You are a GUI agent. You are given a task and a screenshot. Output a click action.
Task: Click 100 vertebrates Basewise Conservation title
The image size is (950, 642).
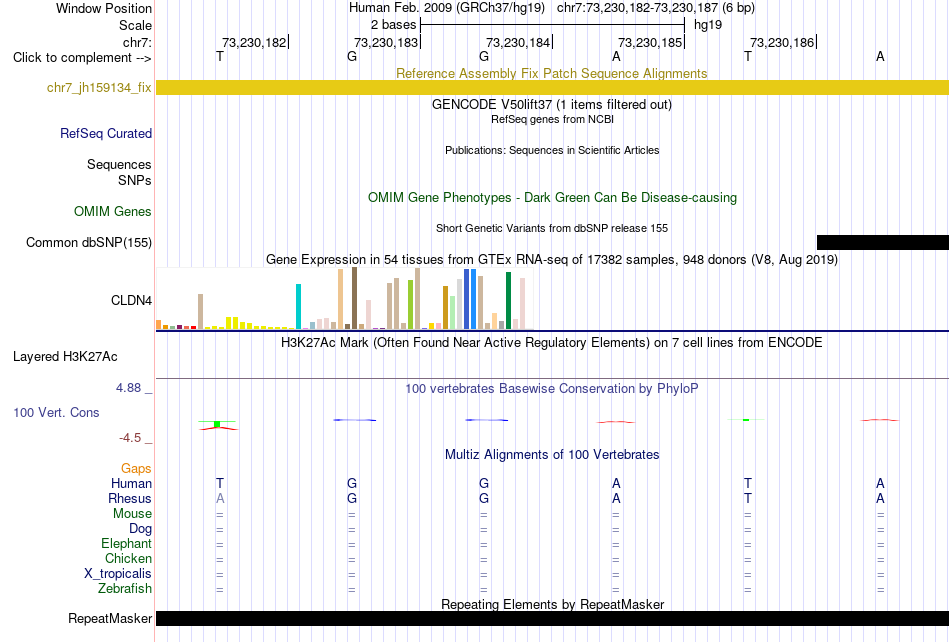tap(552, 389)
